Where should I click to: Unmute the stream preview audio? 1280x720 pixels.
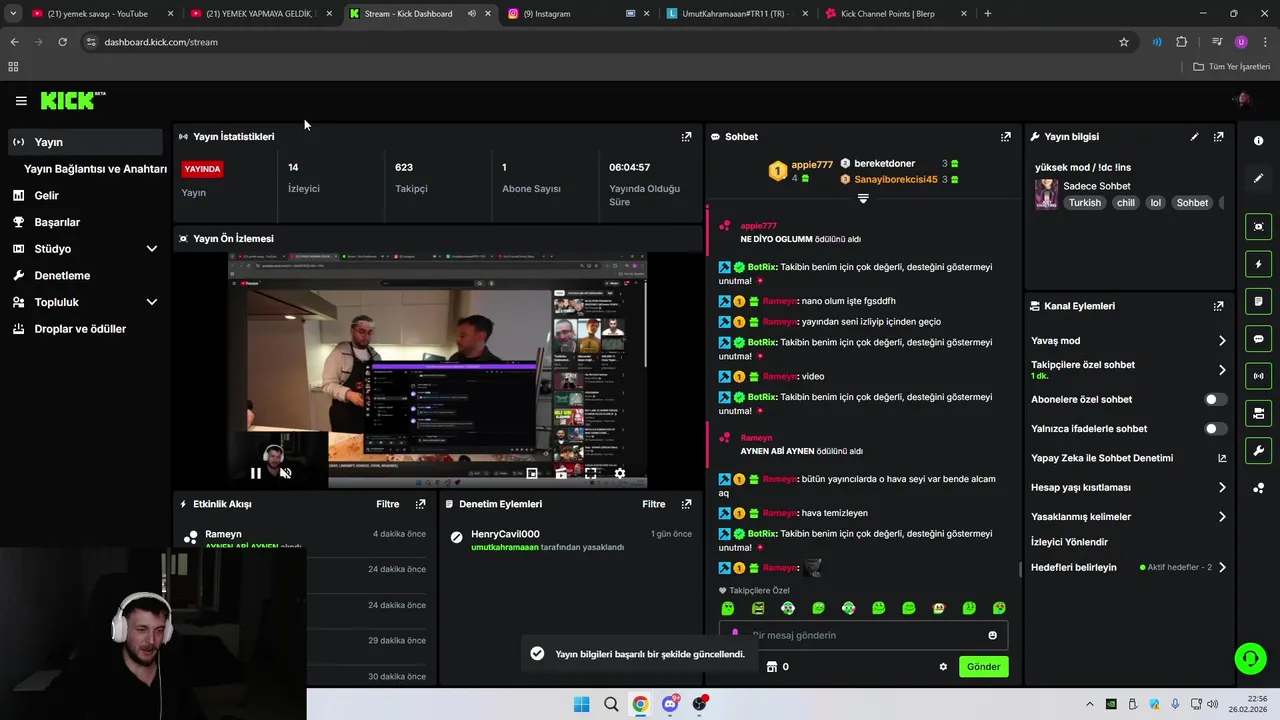coord(285,473)
